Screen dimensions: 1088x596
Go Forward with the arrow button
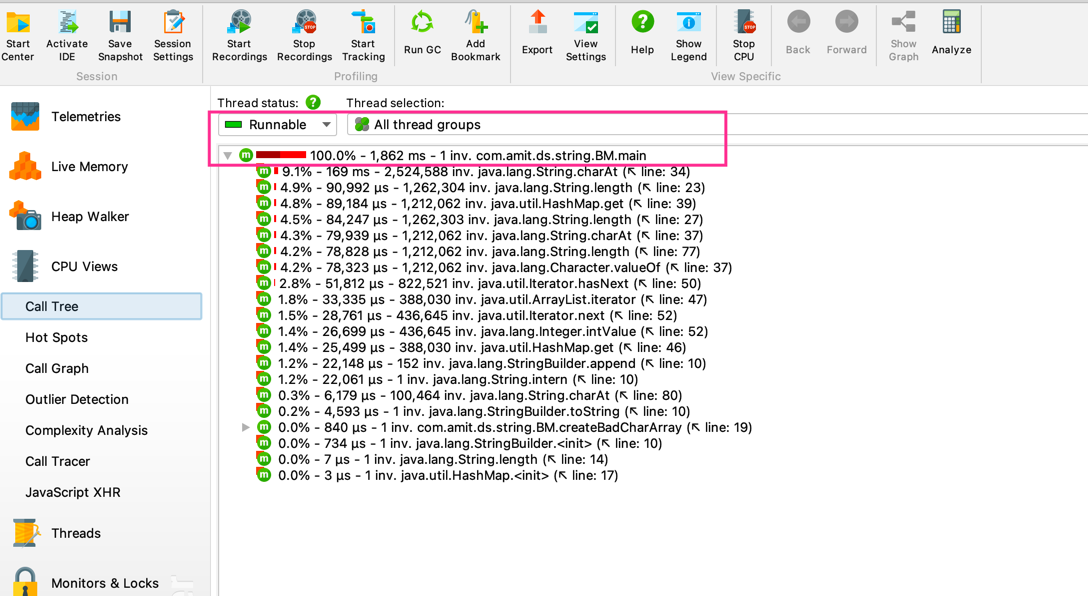(x=847, y=33)
